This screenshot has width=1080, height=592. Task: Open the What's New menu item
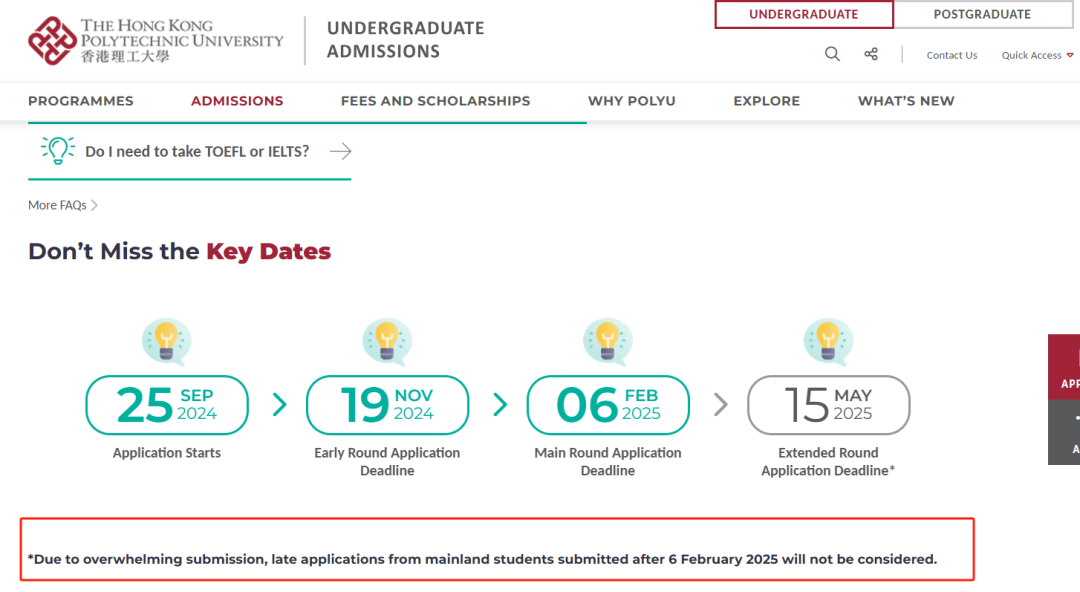click(906, 101)
